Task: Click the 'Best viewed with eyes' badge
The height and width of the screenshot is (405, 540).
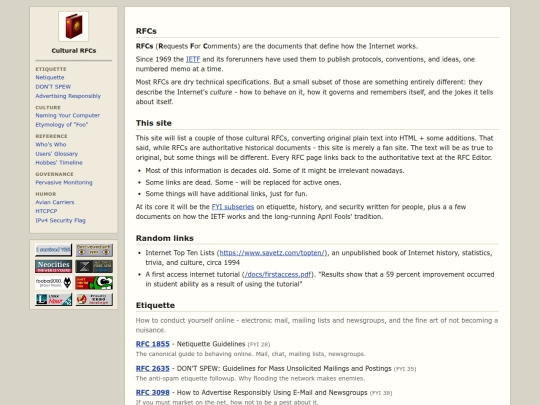Action: pos(94,250)
